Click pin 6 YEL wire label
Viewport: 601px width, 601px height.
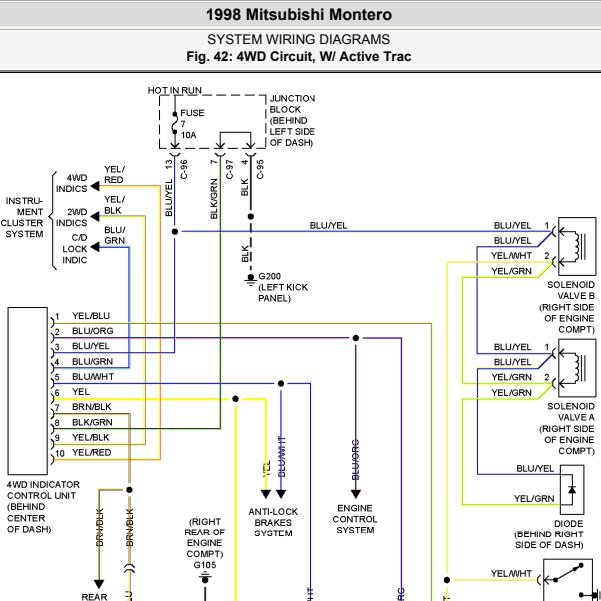click(x=80, y=392)
